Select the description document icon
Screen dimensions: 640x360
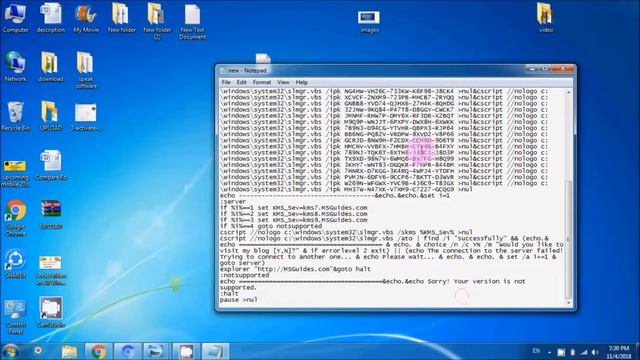[51, 18]
